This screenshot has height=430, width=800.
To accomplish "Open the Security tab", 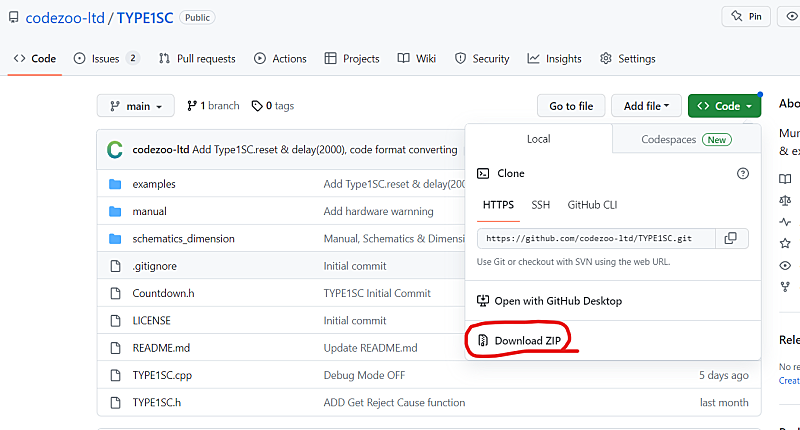I will [x=482, y=59].
